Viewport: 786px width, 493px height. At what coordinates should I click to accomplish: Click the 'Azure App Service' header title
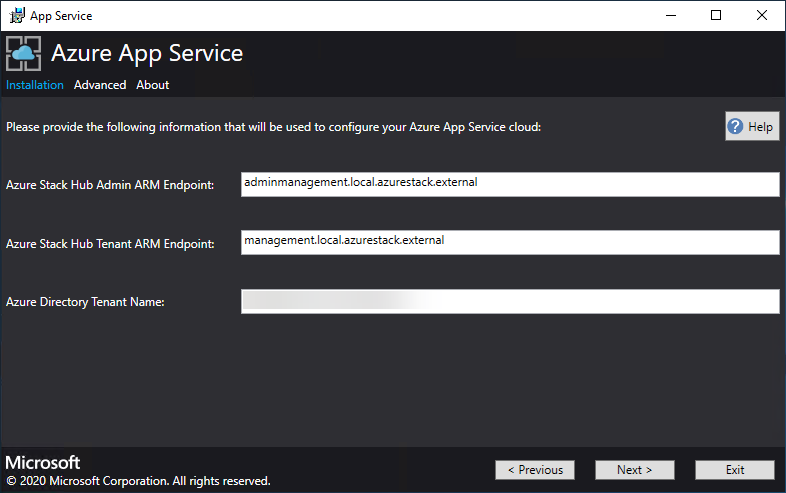147,53
